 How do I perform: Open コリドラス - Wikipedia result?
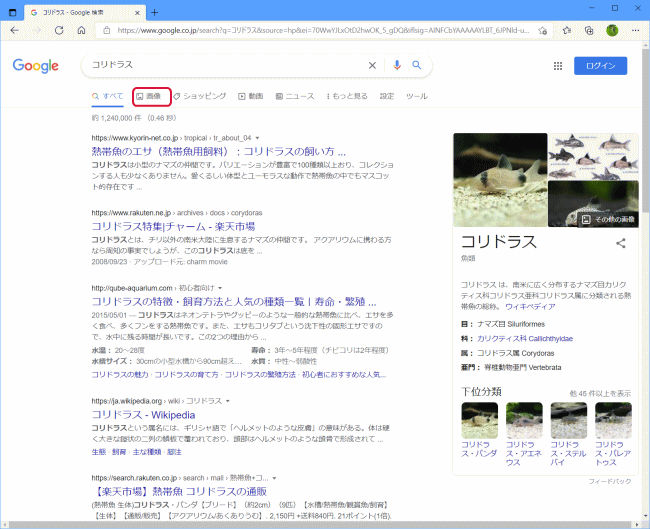143,415
